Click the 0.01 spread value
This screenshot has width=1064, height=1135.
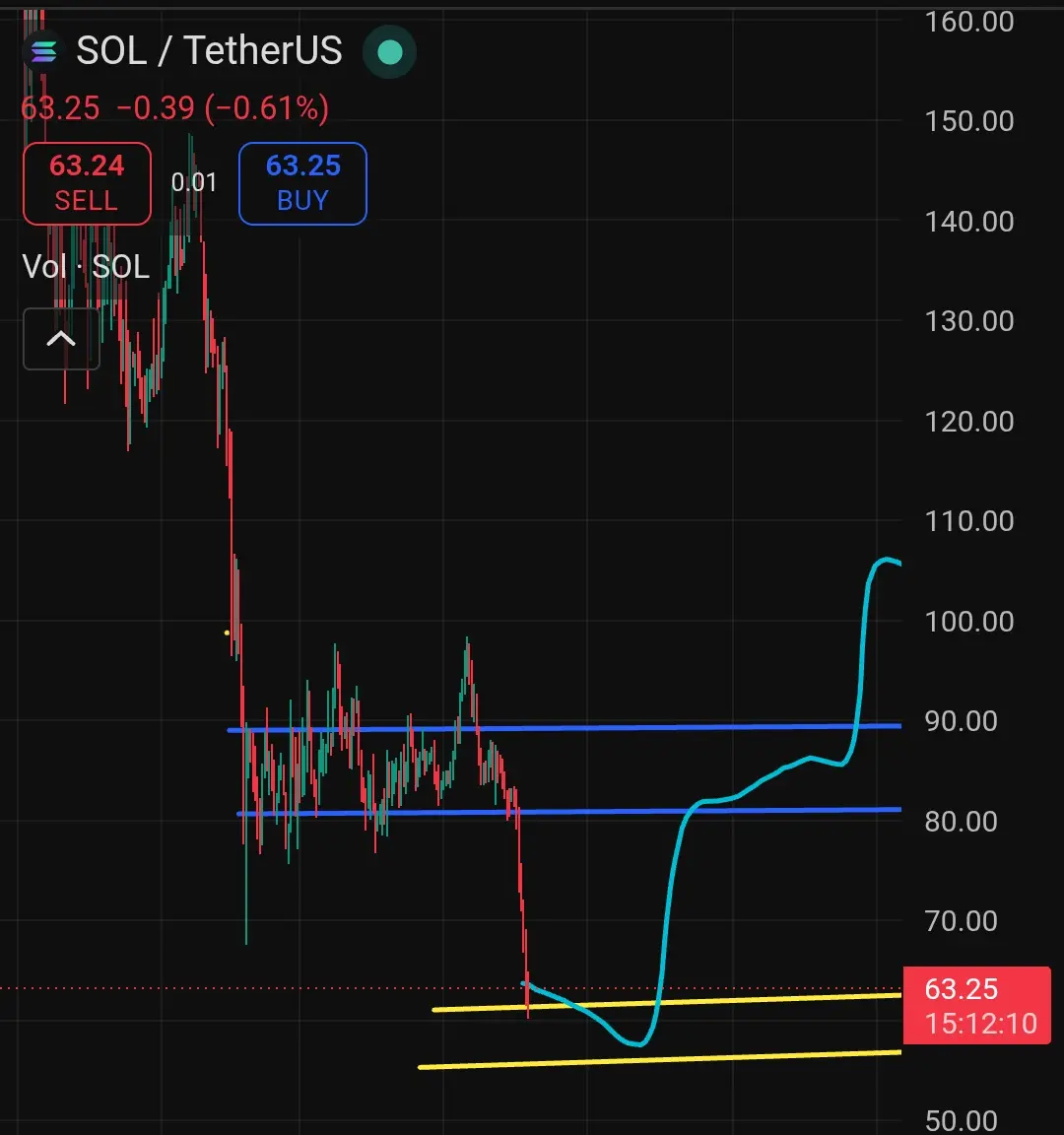point(194,182)
